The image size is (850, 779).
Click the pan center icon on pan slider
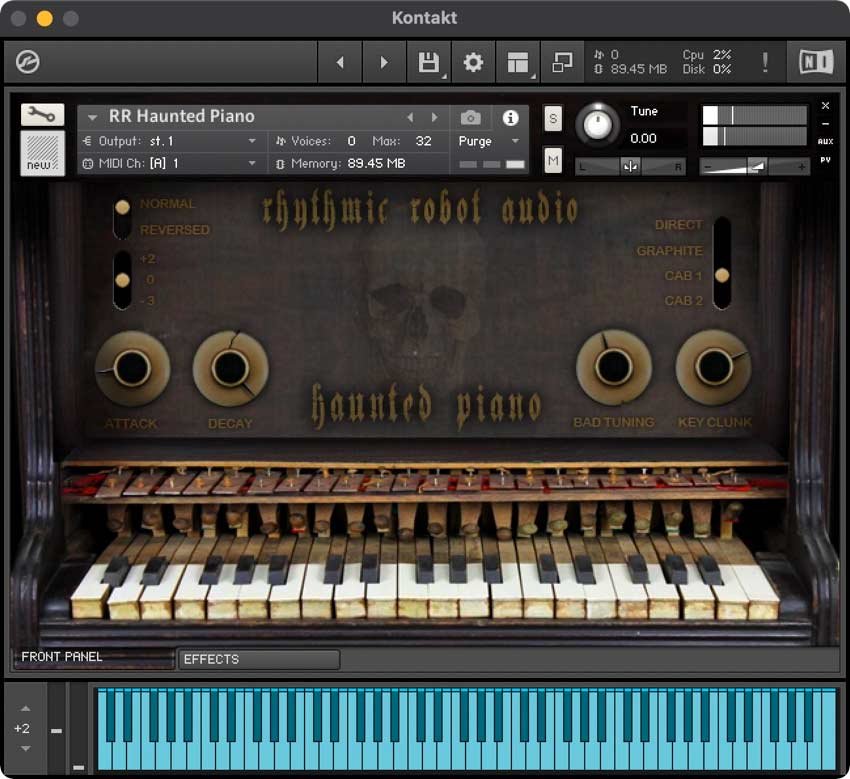pyautogui.click(x=630, y=167)
